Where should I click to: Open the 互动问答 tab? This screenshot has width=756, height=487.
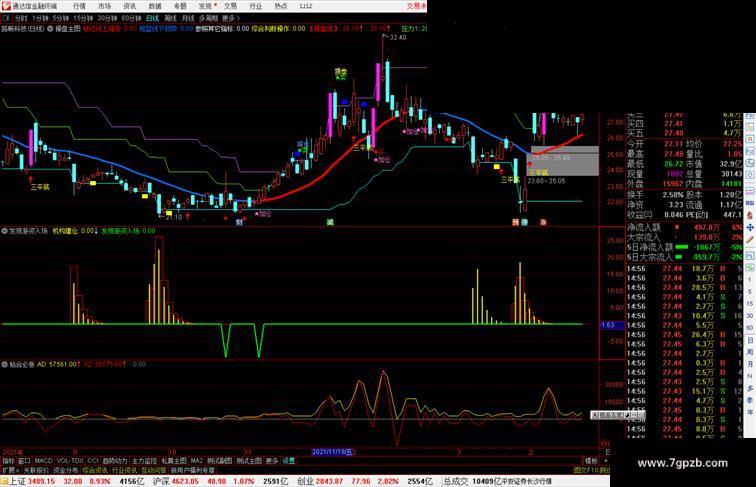point(154,470)
